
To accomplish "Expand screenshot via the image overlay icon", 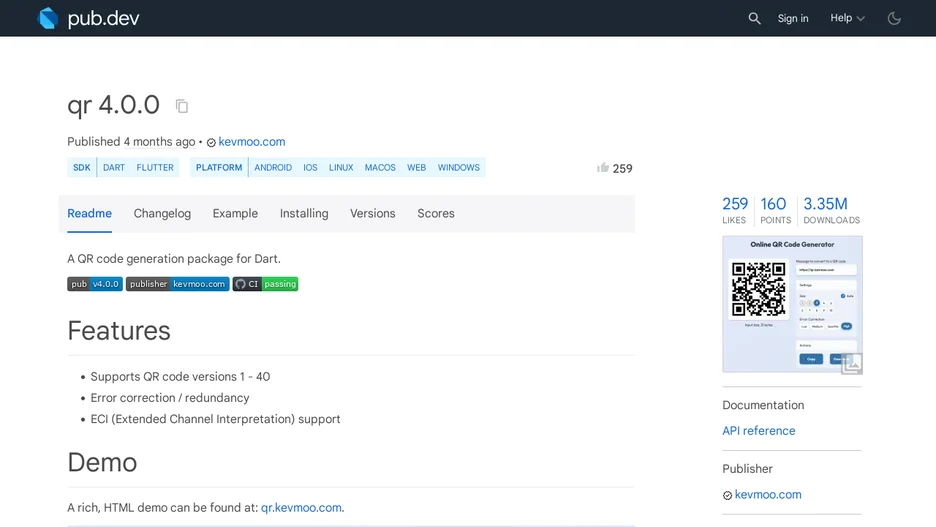I will [x=852, y=363].
